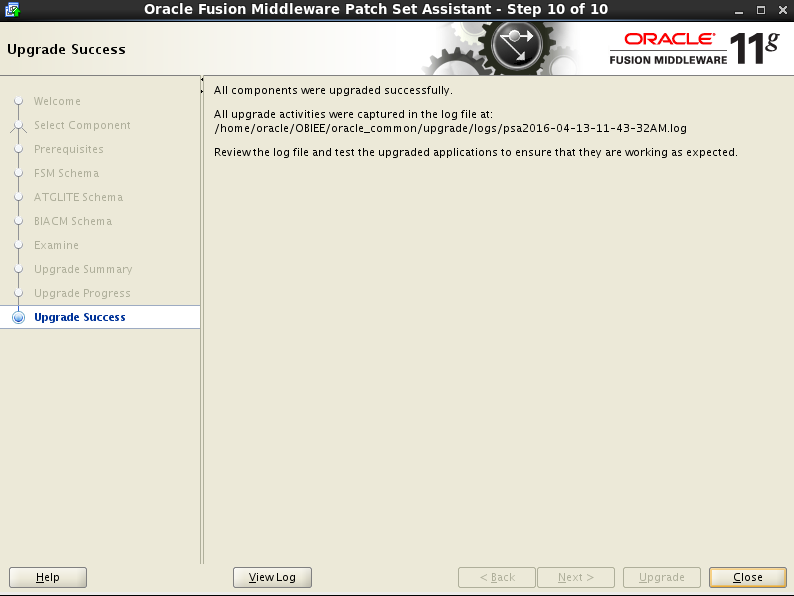Click the Oracle Fusion Middleware 11g logo
This screenshot has height=596, width=794.
[x=694, y=49]
